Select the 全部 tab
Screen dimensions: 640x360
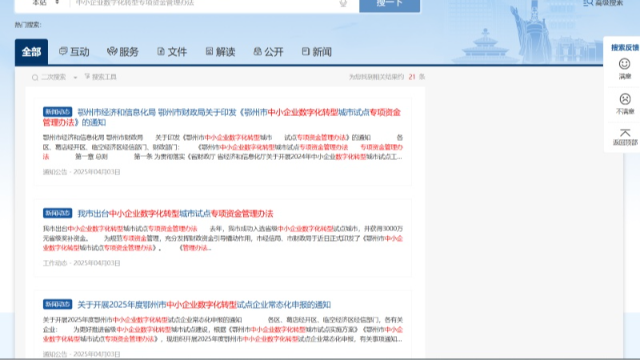pyautogui.click(x=31, y=52)
